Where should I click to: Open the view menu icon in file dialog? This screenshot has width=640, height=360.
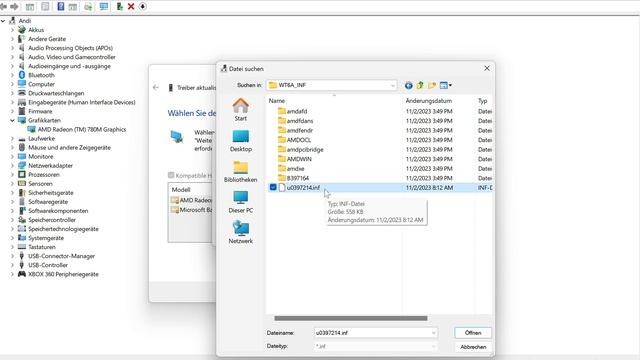point(445,85)
